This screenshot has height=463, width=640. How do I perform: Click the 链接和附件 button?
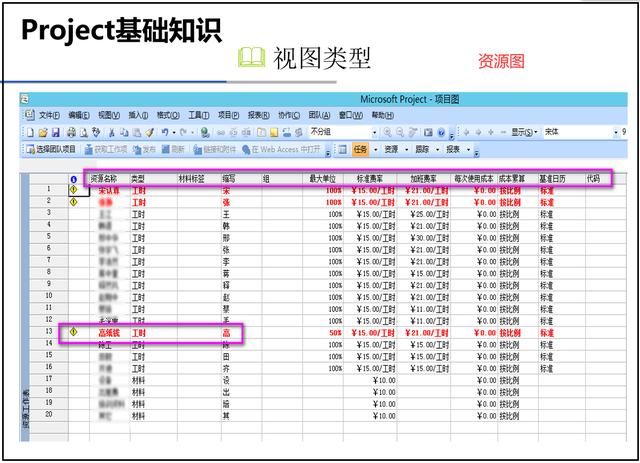click(x=215, y=149)
